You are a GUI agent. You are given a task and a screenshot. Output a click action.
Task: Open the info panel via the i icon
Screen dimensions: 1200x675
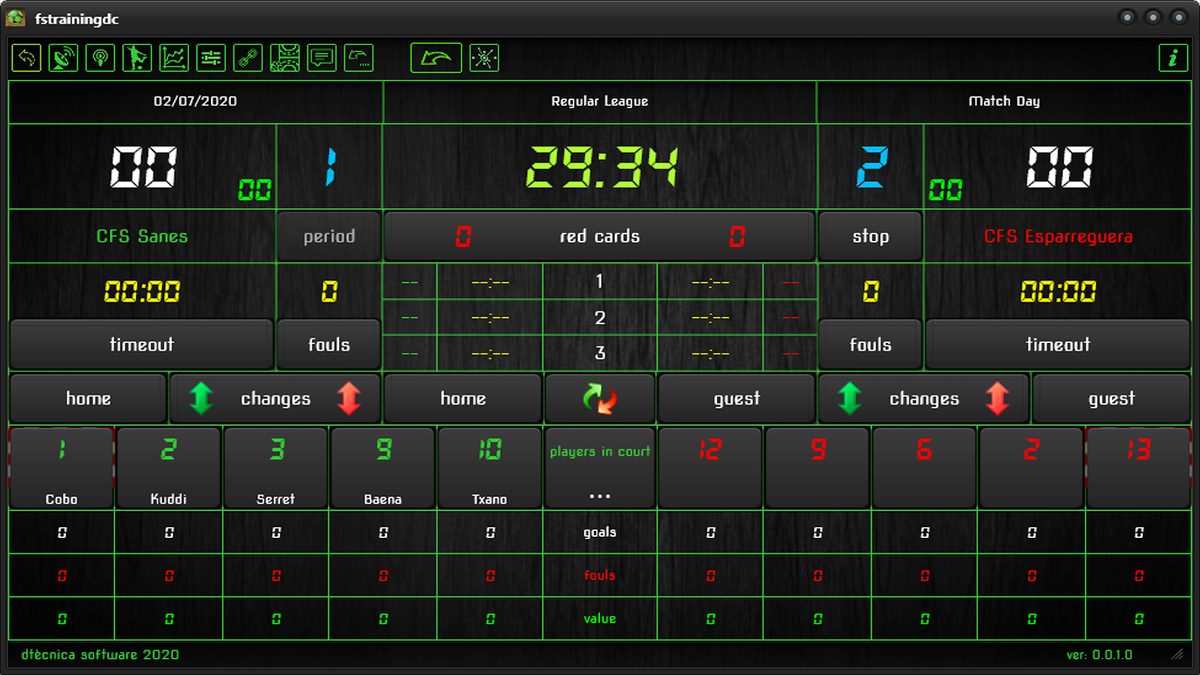point(1173,57)
